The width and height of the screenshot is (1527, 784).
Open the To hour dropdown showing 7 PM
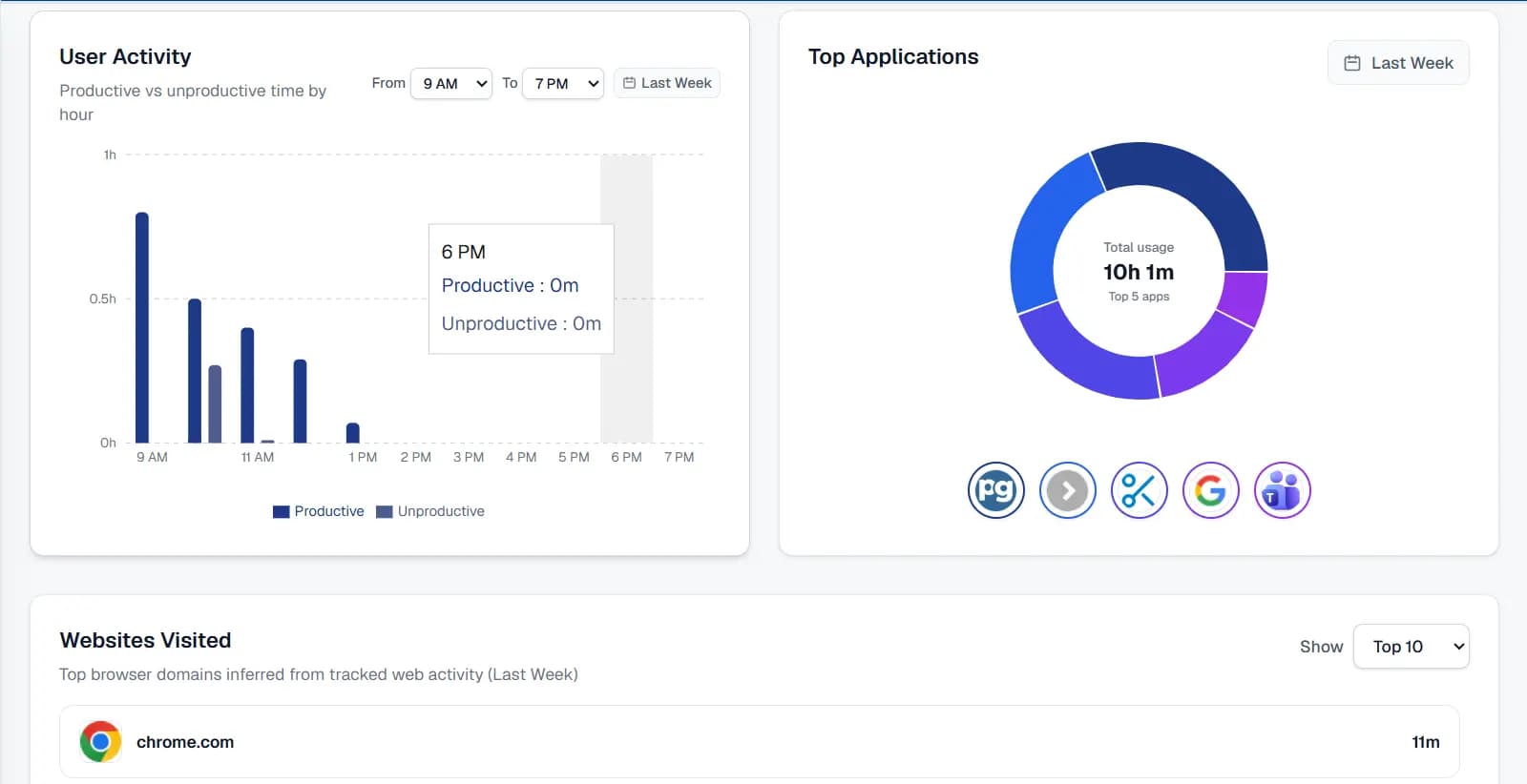(x=563, y=84)
